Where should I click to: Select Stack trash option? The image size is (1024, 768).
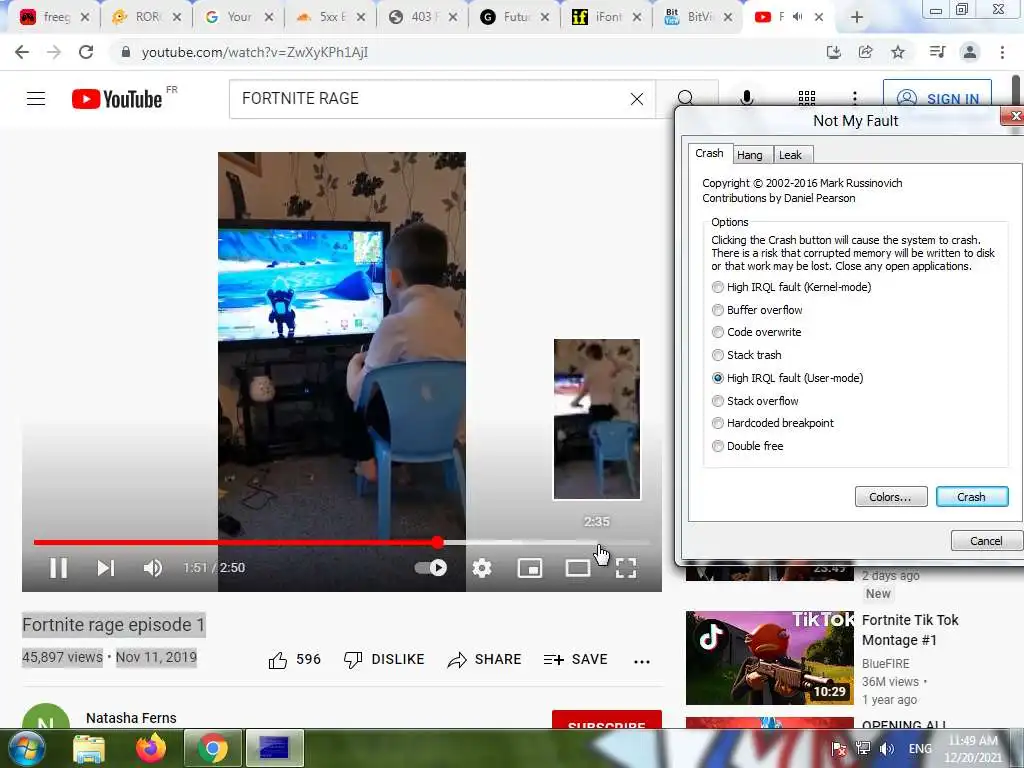[746, 355]
